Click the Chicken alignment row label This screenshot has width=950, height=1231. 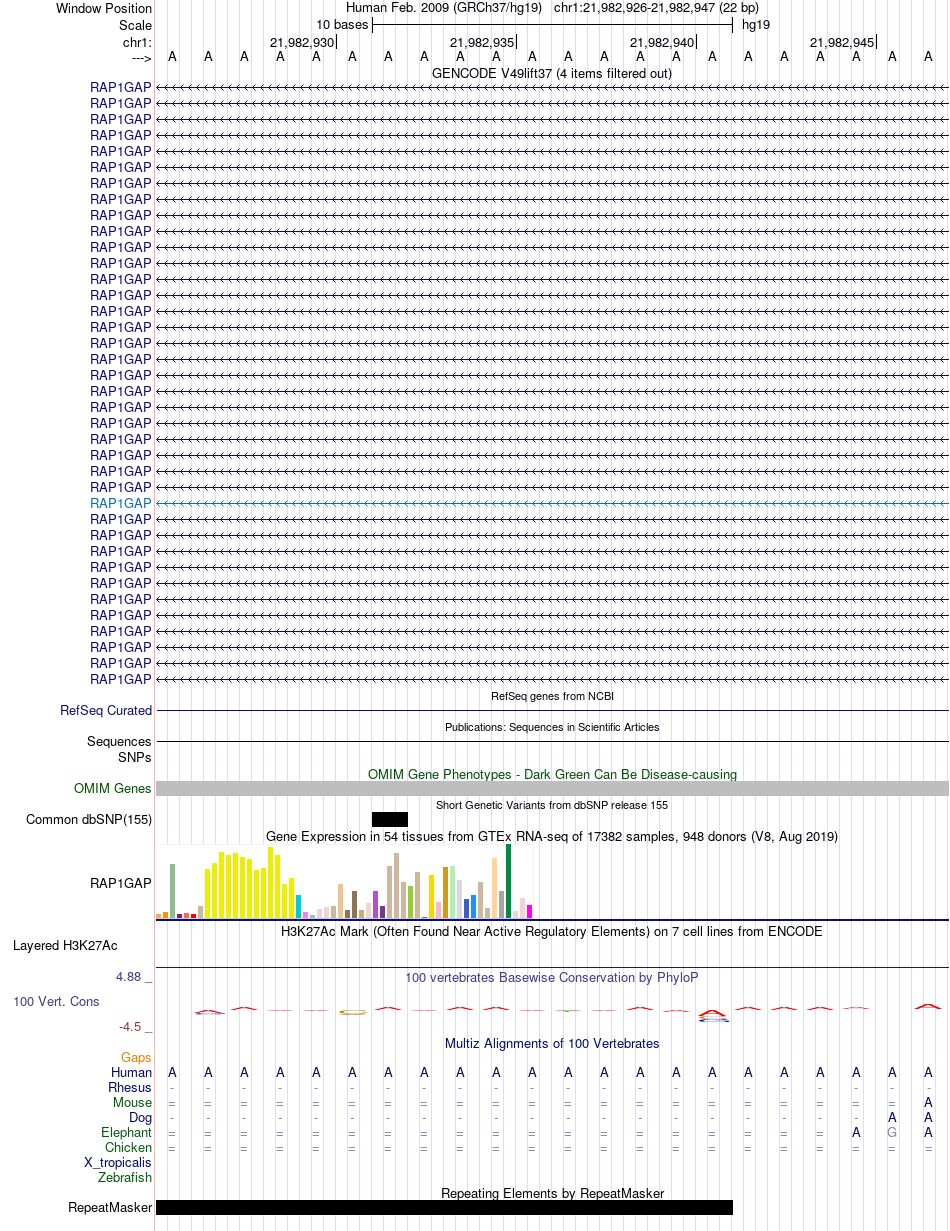(x=128, y=1147)
